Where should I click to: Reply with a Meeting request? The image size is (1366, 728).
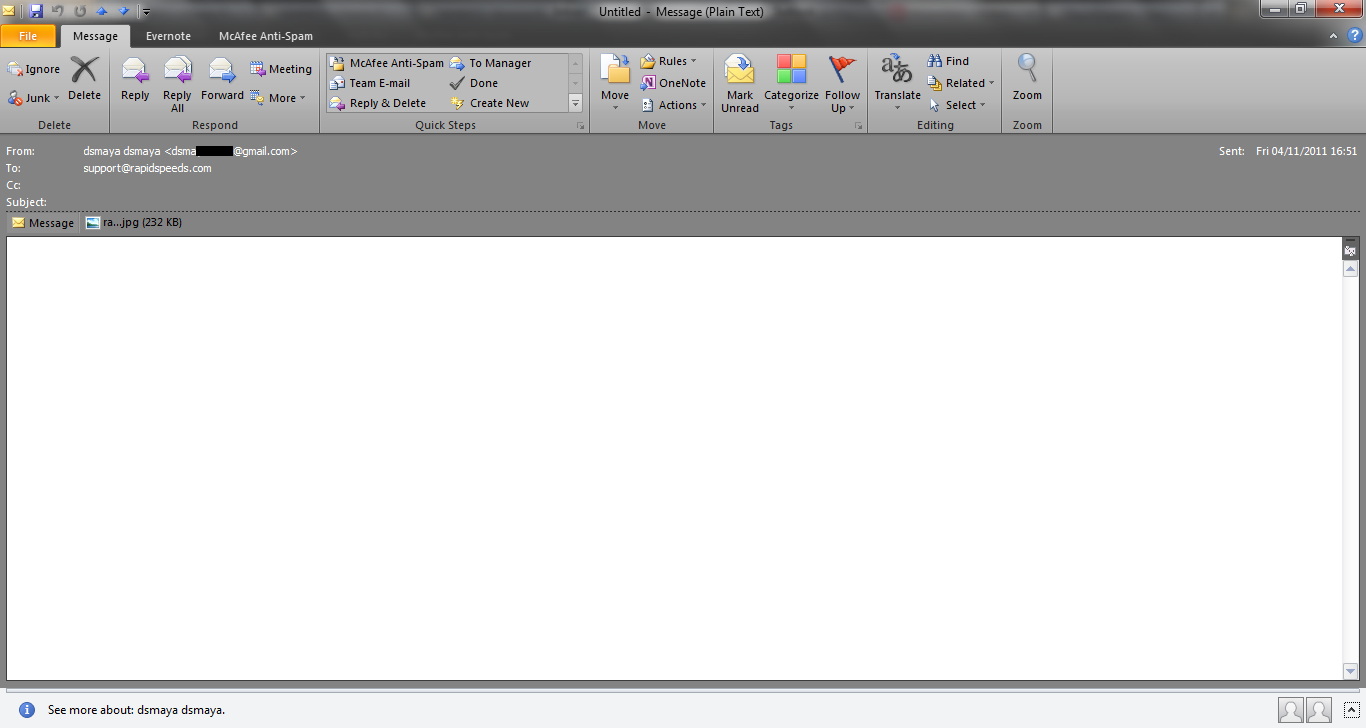coord(280,69)
